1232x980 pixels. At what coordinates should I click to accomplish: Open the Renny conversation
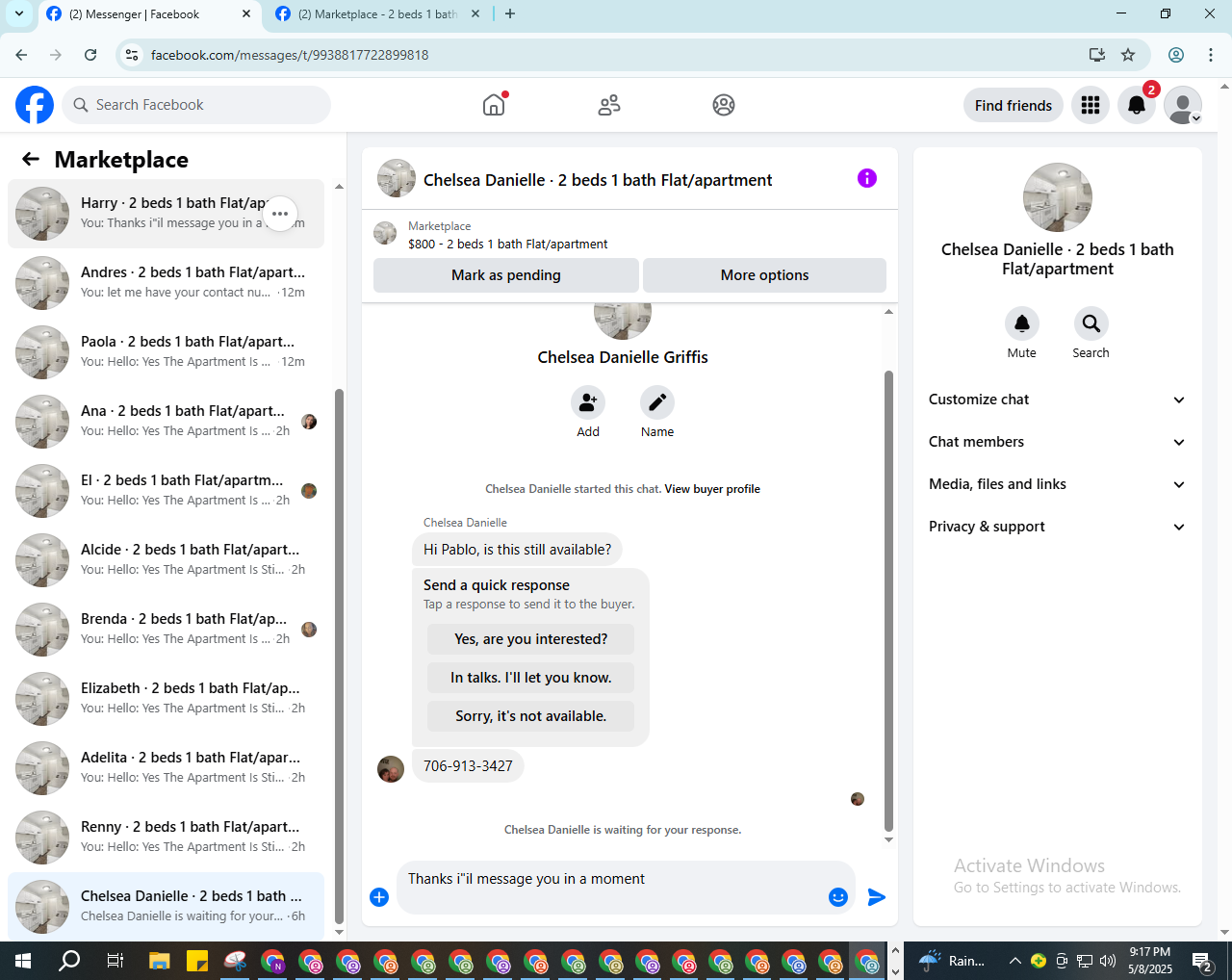(x=166, y=837)
